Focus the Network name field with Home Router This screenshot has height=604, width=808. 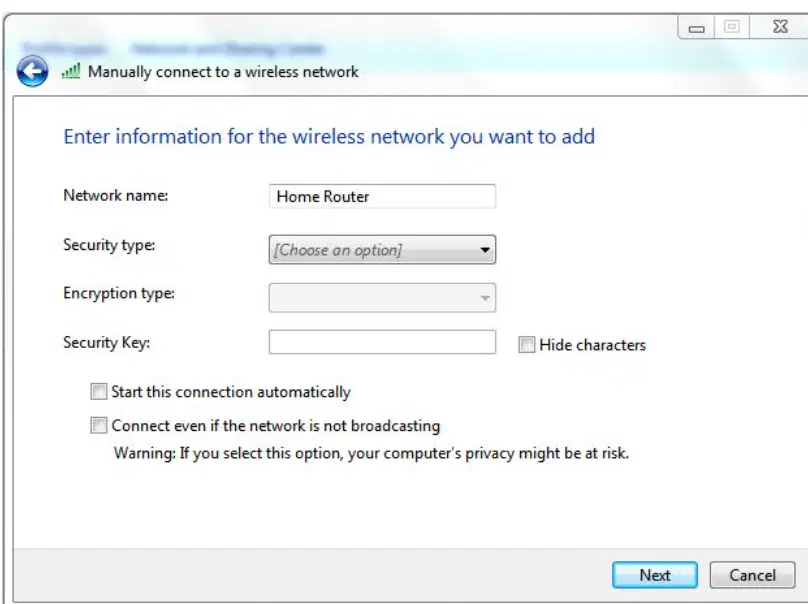coord(382,196)
